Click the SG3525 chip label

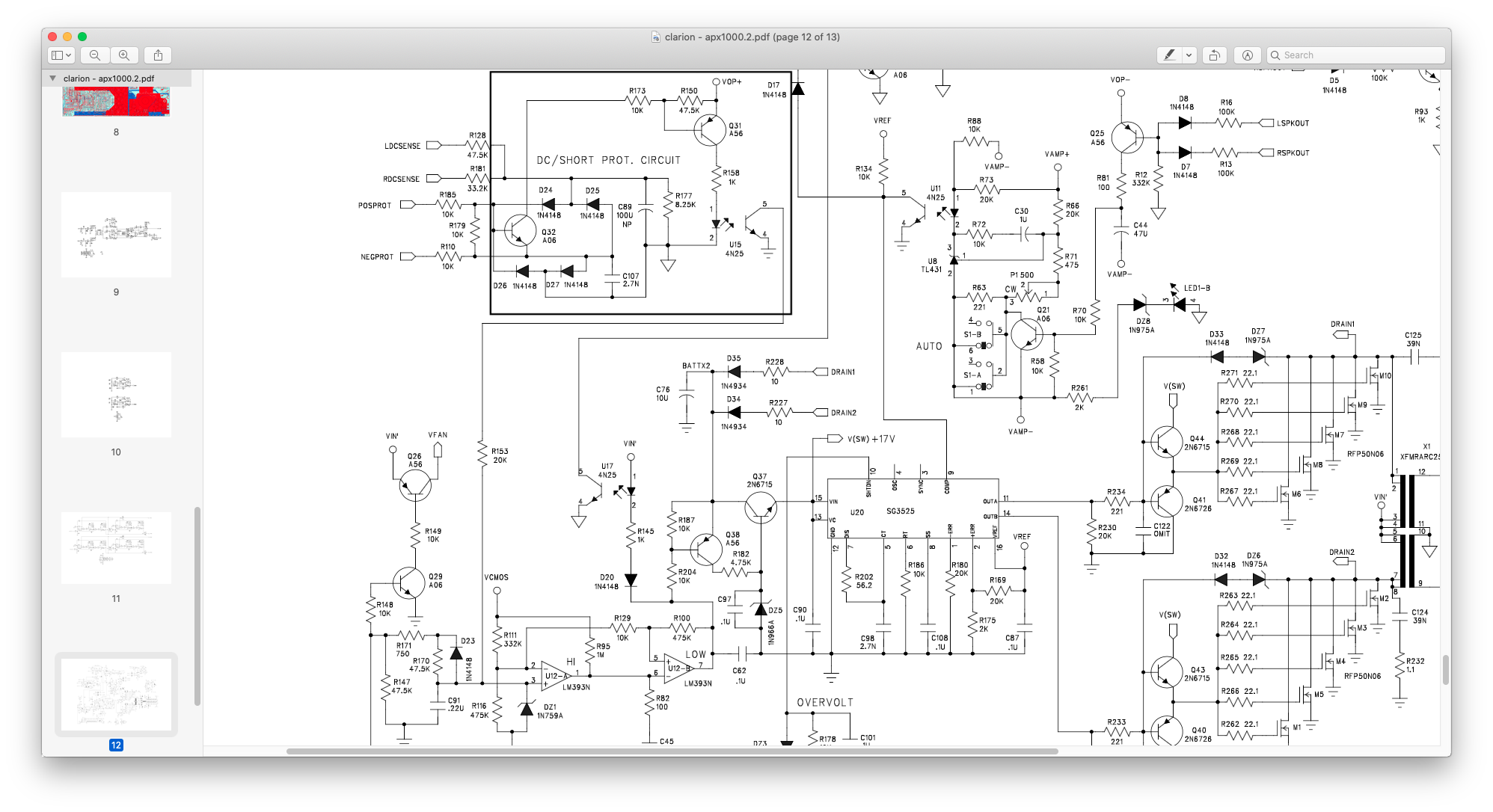coord(901,511)
